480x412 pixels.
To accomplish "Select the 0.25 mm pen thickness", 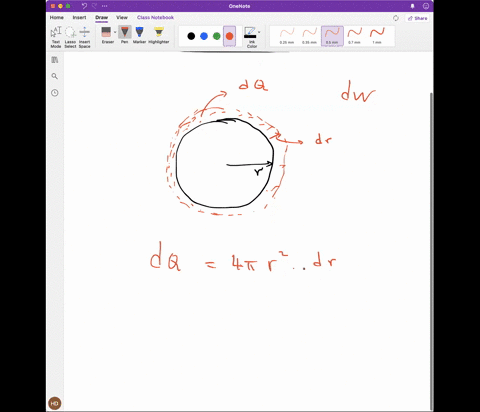I will point(287,36).
